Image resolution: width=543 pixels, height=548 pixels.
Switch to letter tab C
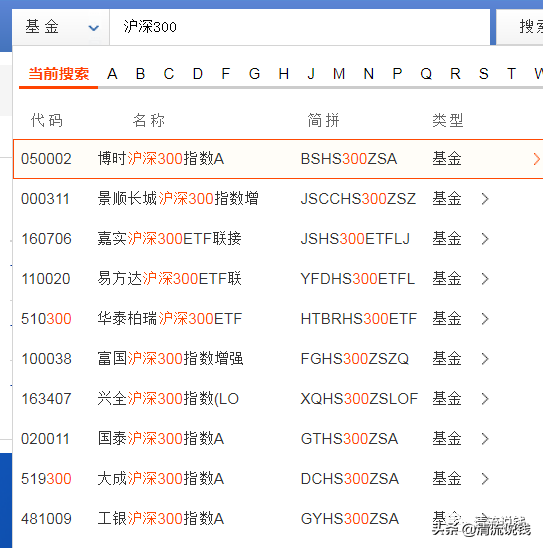tap(169, 74)
